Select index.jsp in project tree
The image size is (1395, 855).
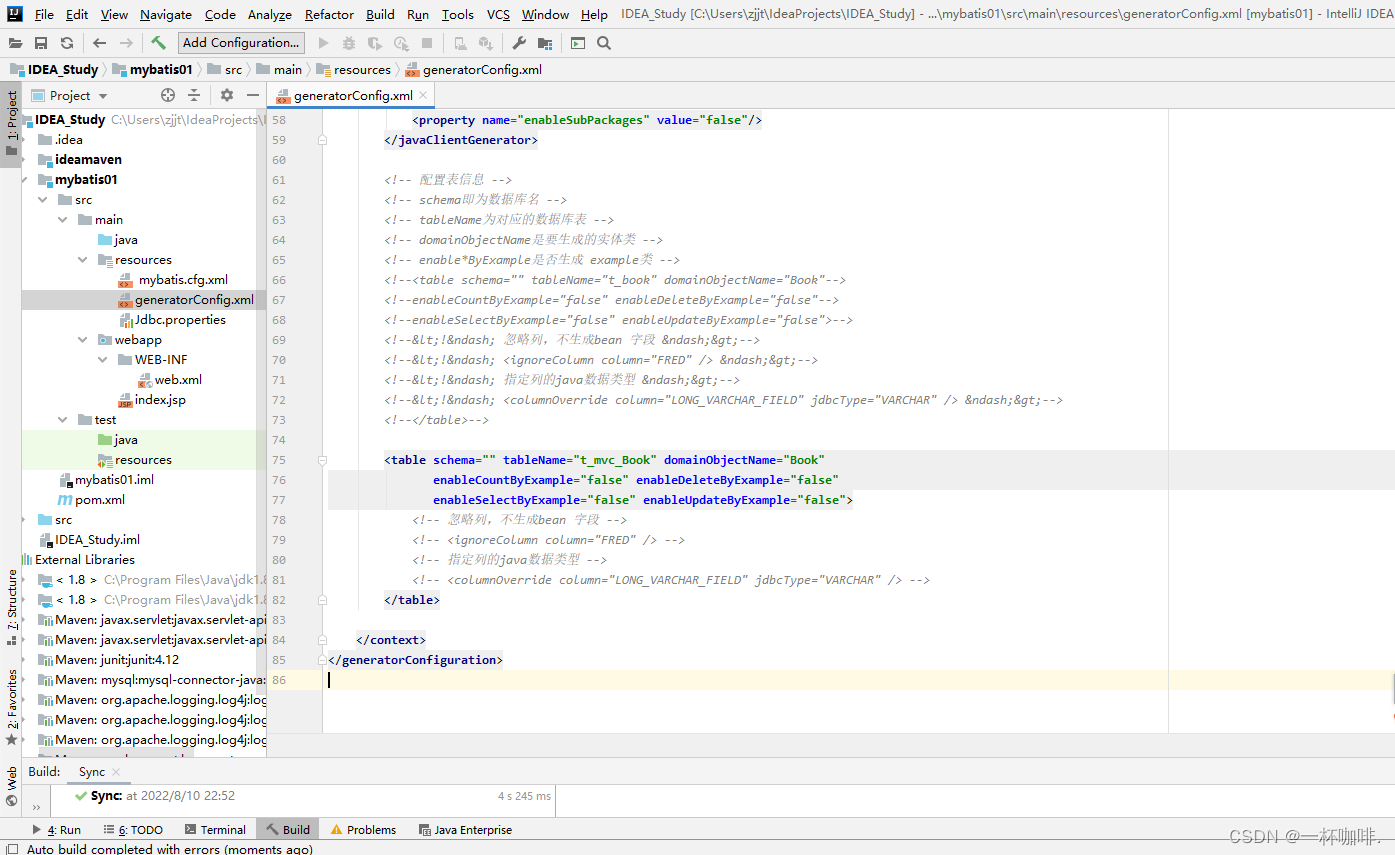coord(152,400)
